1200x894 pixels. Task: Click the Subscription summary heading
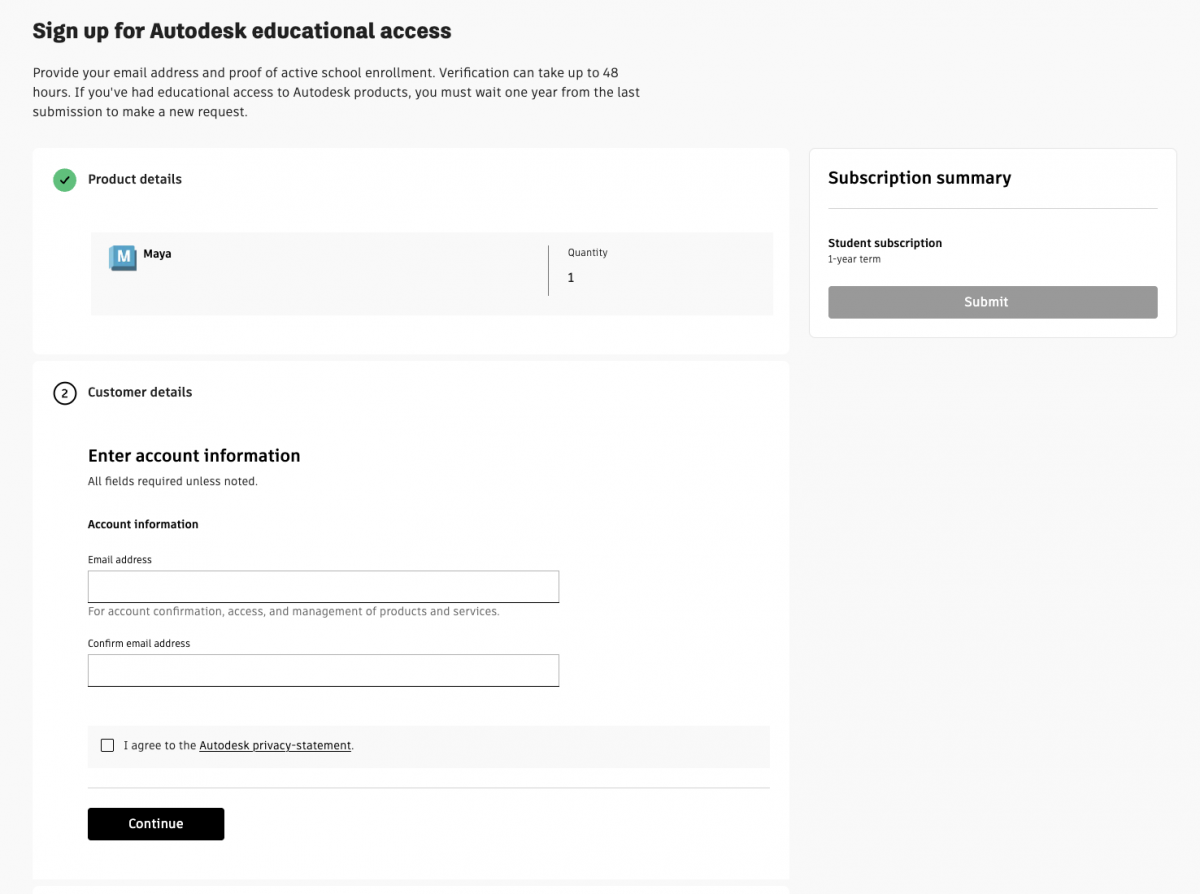pos(919,178)
